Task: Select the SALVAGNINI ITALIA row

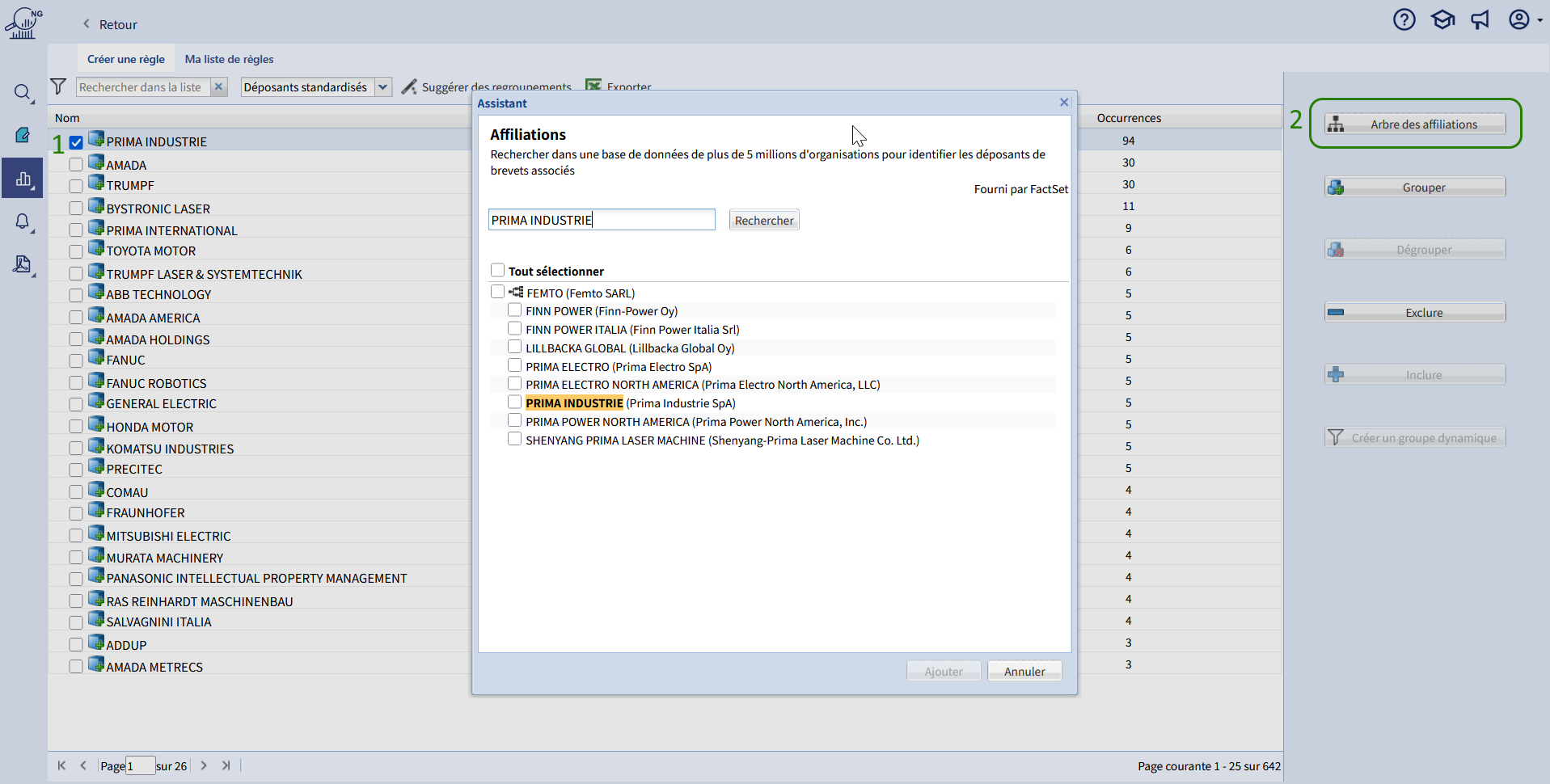Action: (158, 622)
